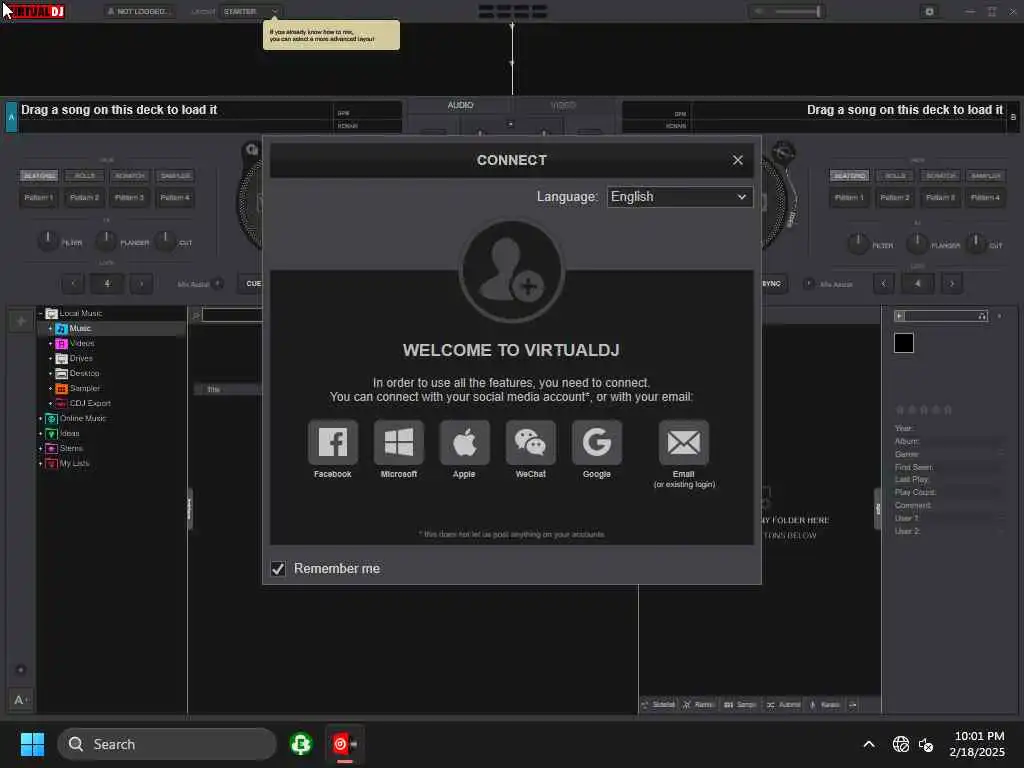Trigger Pattern 2 pad on left deck
The width and height of the screenshot is (1024, 768).
(84, 197)
